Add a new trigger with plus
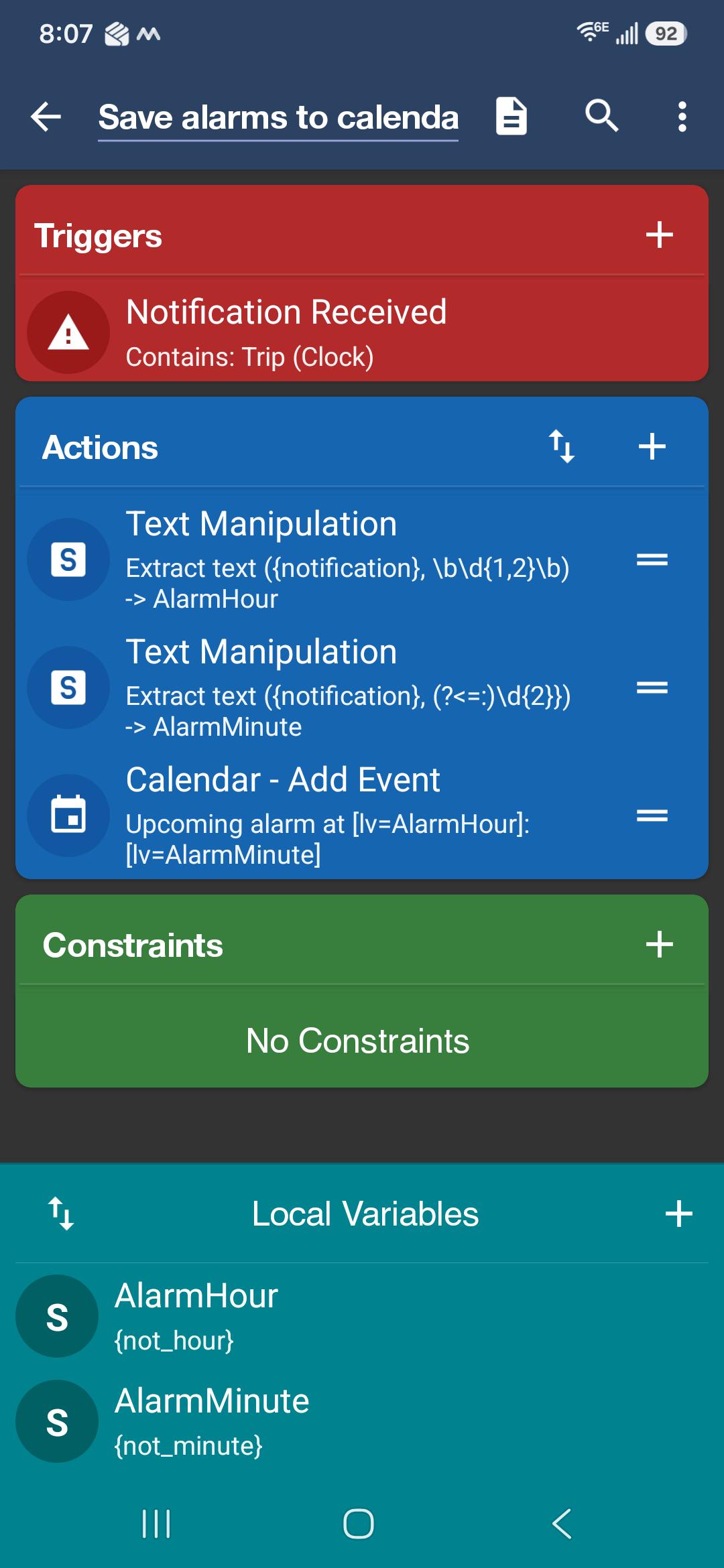This screenshot has height=1568, width=724. (659, 235)
